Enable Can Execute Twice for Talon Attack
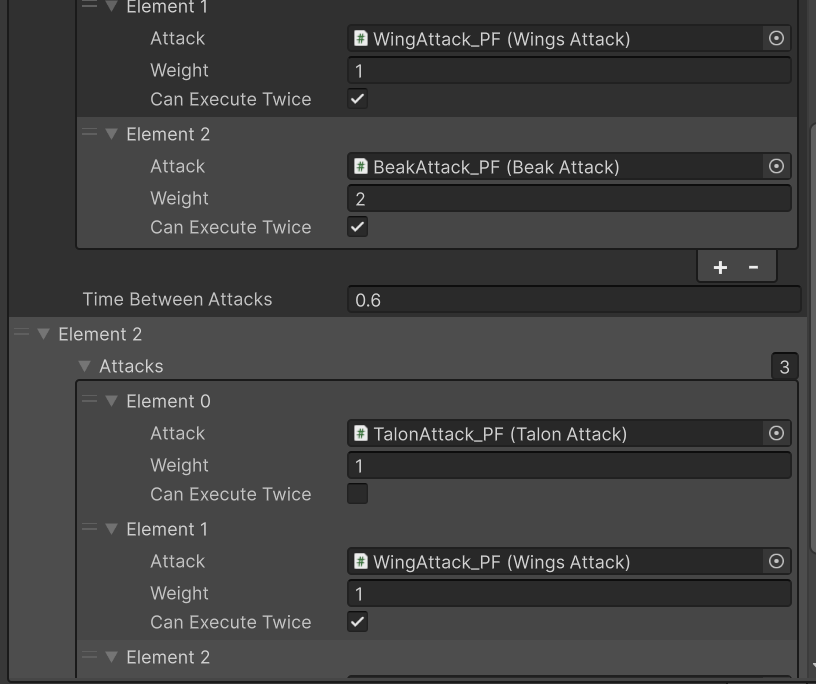Viewport: 816px width, 684px height. click(358, 494)
